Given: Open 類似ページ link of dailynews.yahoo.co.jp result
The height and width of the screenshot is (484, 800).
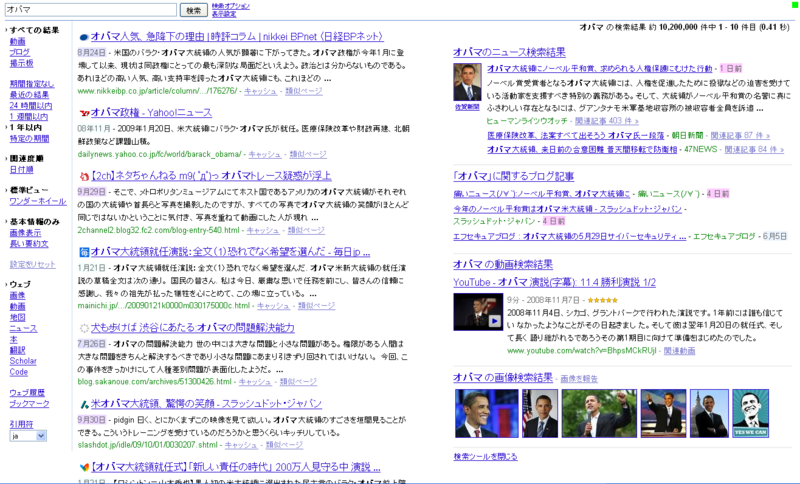Looking at the screenshot, I should coord(308,155).
